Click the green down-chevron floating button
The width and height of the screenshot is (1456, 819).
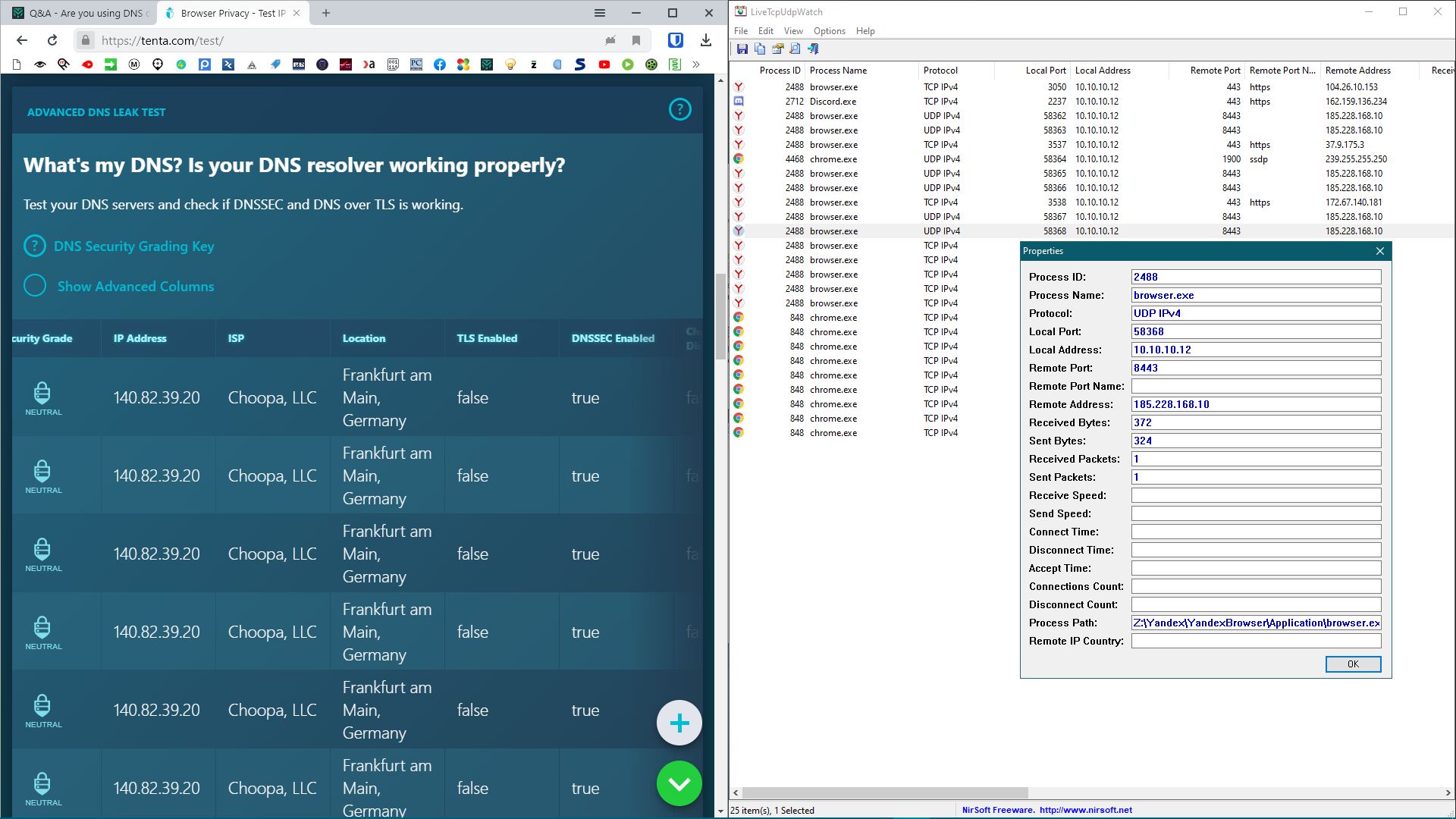point(679,783)
